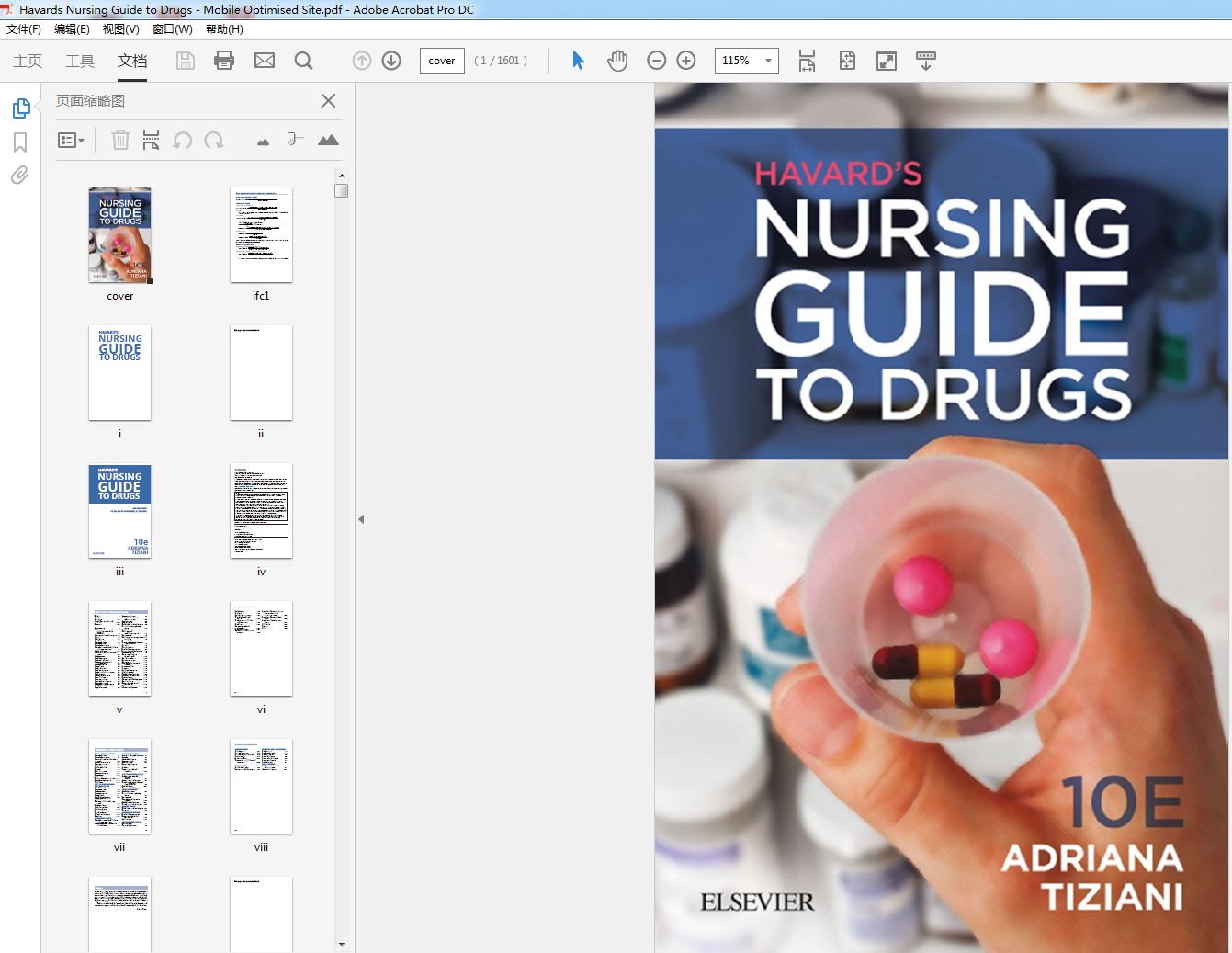This screenshot has height=953, width=1232.
Task: Select page vi thumbnail
Action: (261, 649)
